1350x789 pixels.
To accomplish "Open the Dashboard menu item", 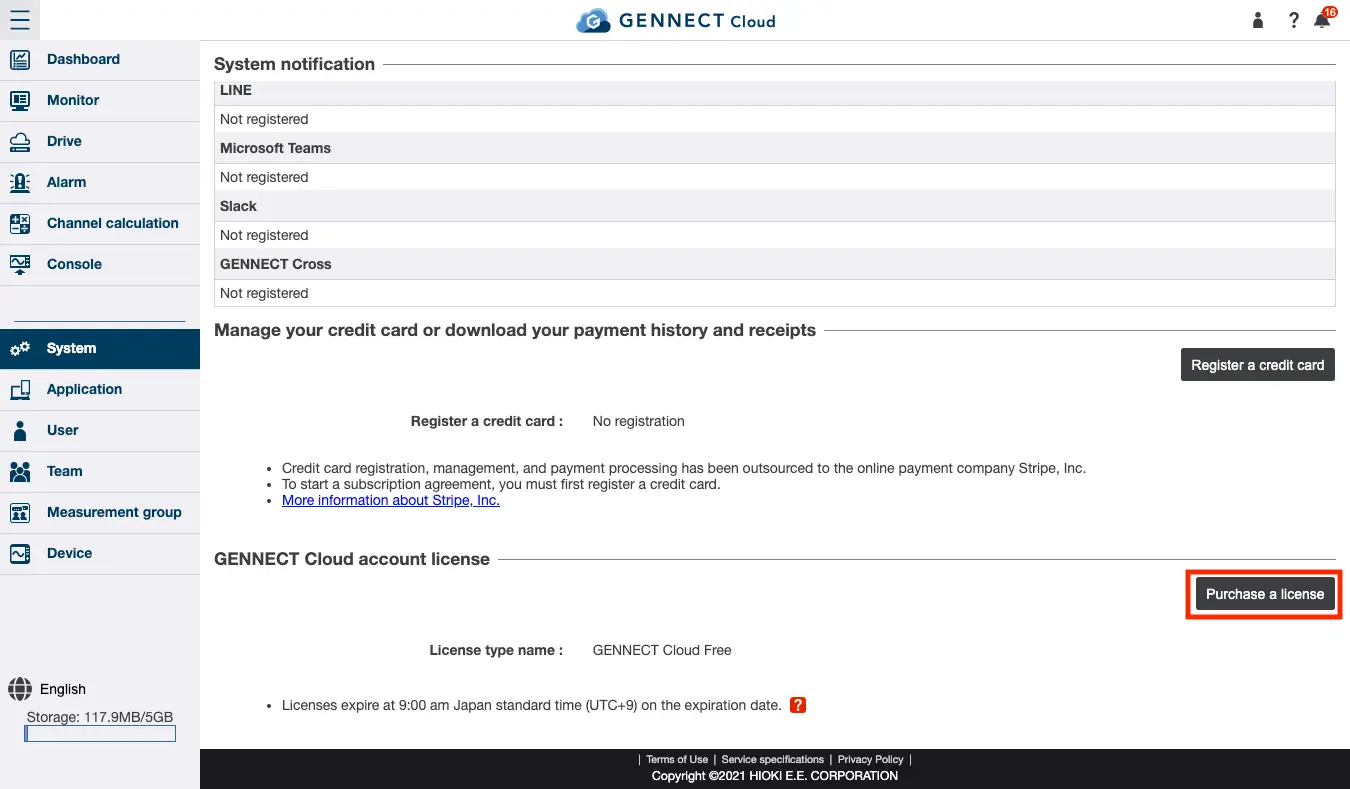I will (x=100, y=60).
